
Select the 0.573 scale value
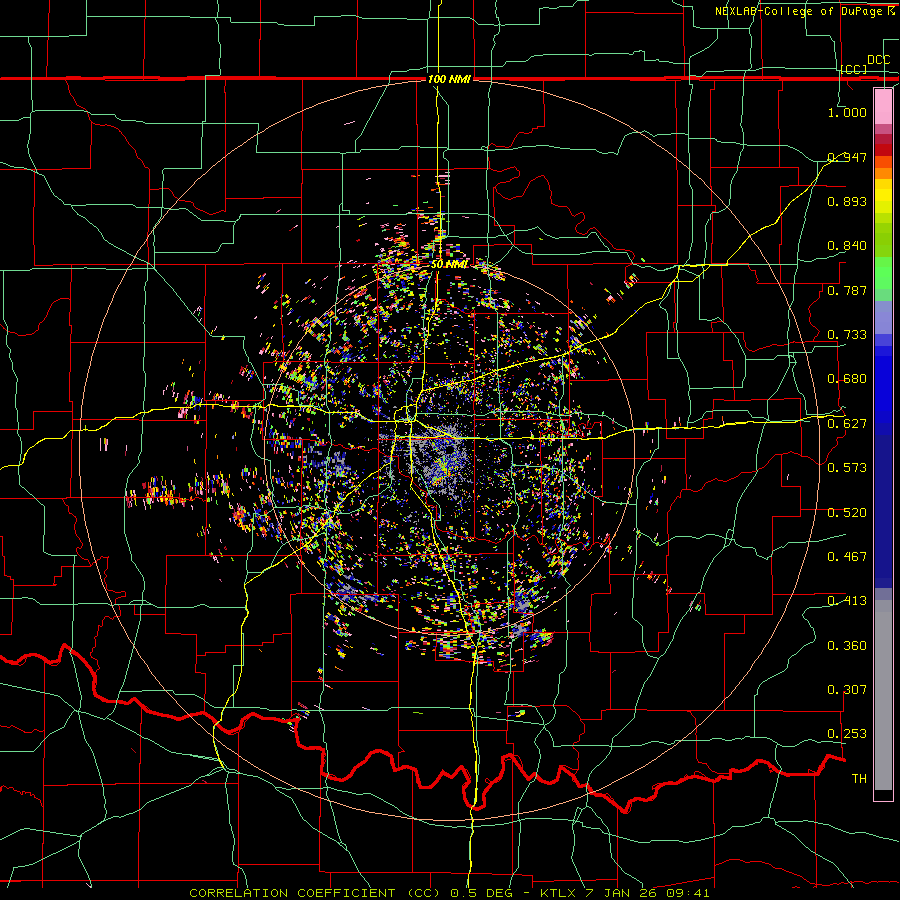847,468
